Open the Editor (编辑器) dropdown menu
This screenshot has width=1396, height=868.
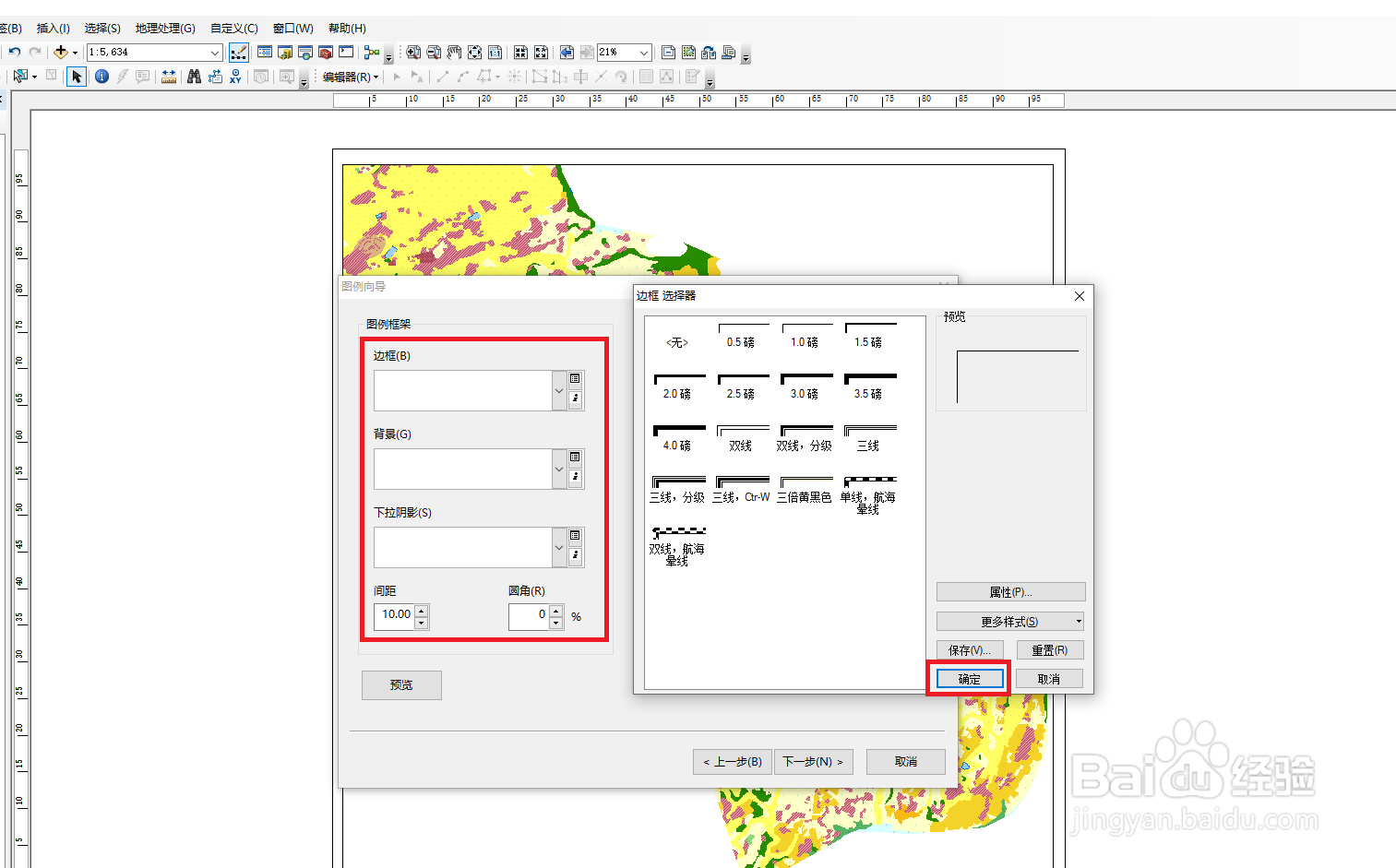[351, 77]
